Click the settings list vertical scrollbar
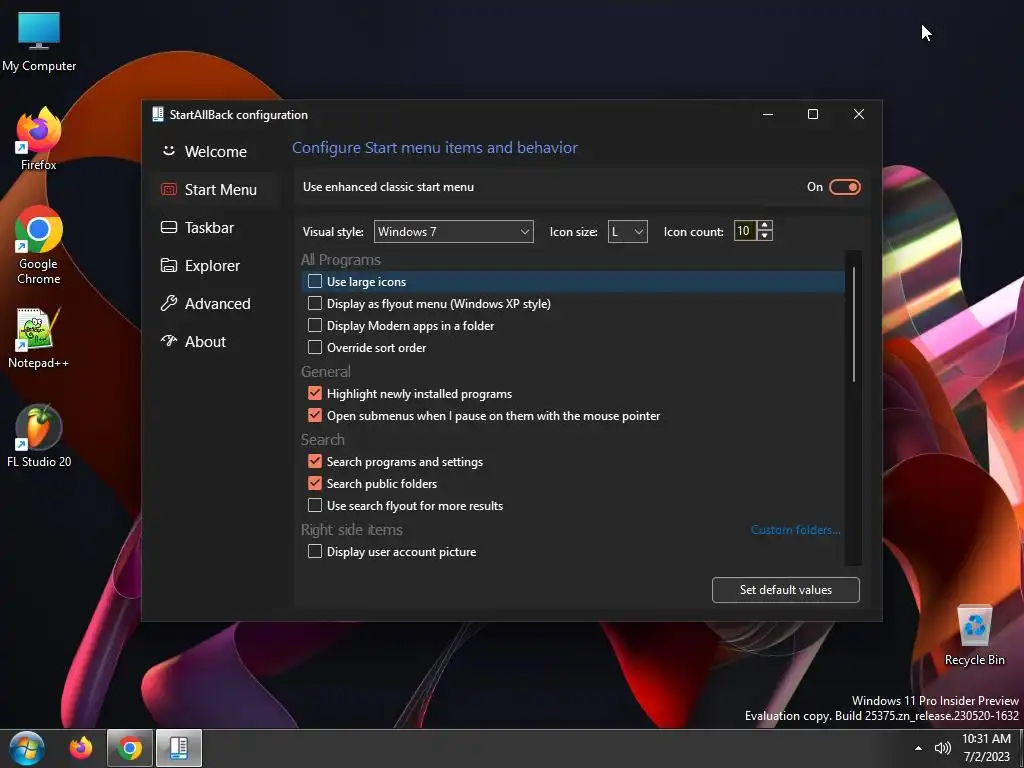Image resolution: width=1024 pixels, height=768 pixels. [x=854, y=323]
